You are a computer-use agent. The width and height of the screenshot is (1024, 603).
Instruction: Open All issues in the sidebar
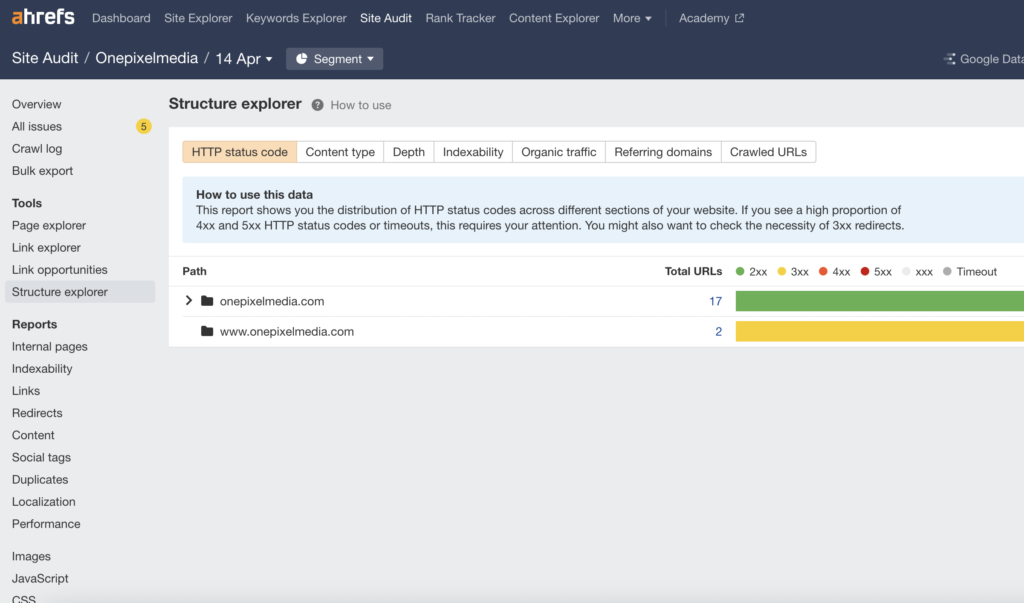point(37,126)
